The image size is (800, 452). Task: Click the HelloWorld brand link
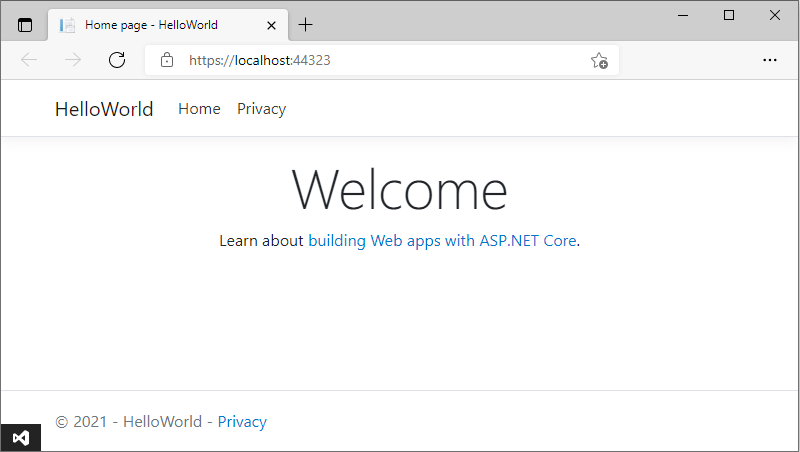coord(104,109)
